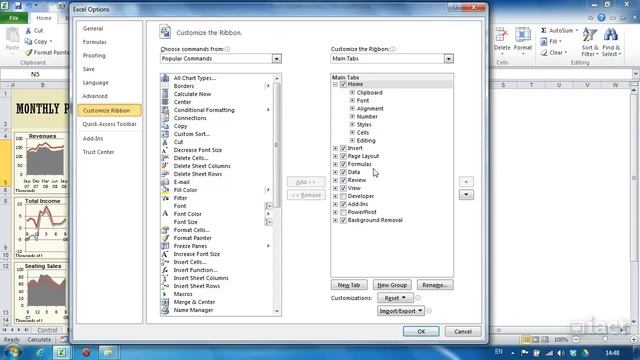
Task: Expand the Clipboard group node
Action: [352, 92]
